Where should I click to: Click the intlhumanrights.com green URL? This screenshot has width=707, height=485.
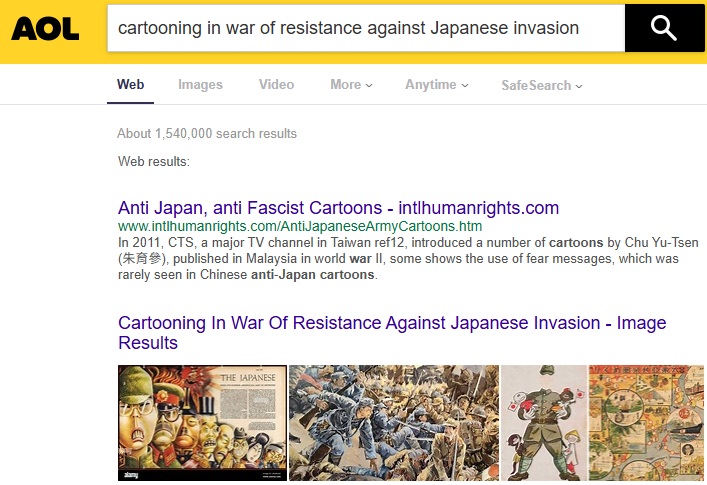click(300, 226)
